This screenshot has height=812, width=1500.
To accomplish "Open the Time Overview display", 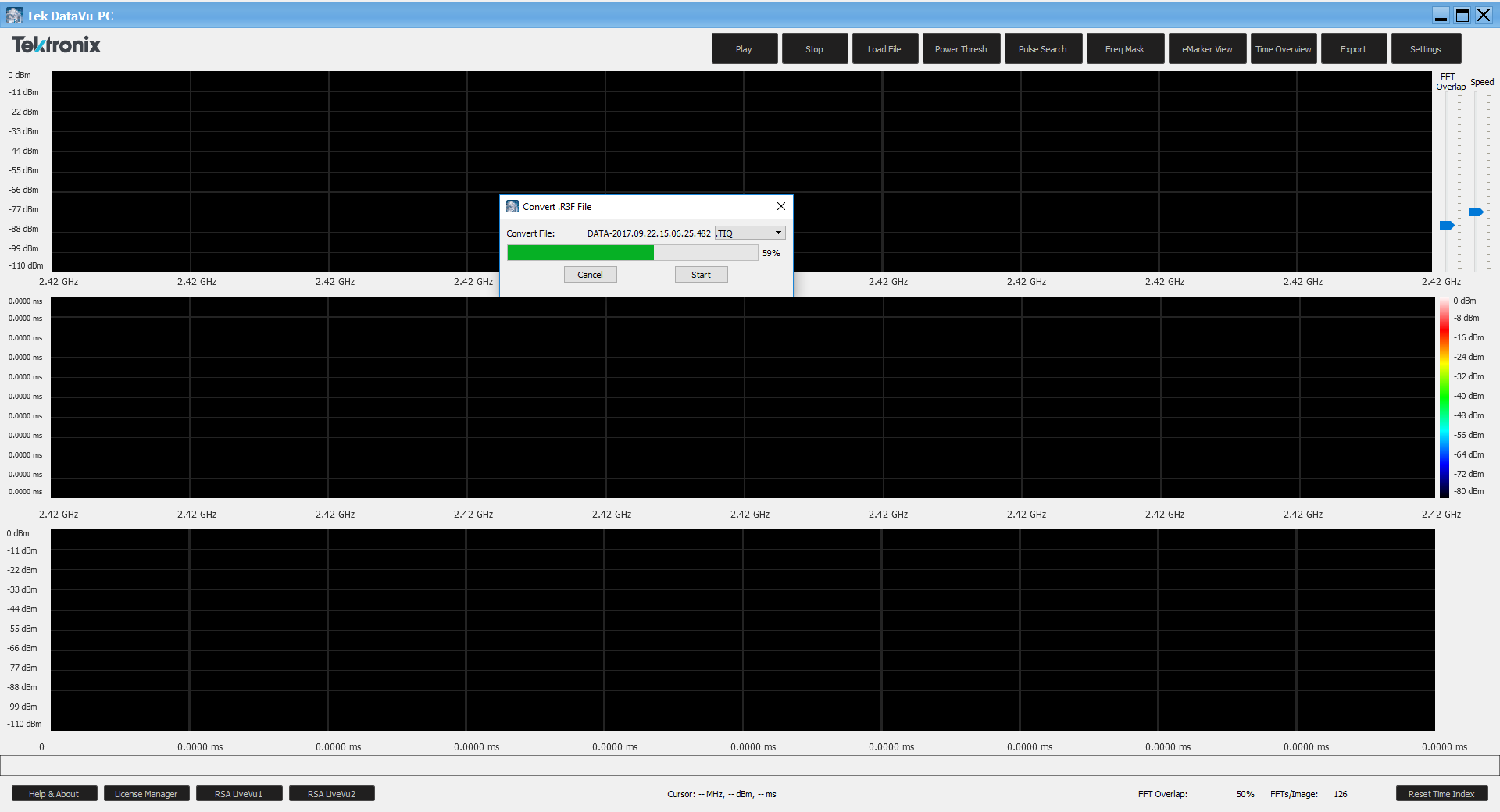I will [x=1283, y=48].
